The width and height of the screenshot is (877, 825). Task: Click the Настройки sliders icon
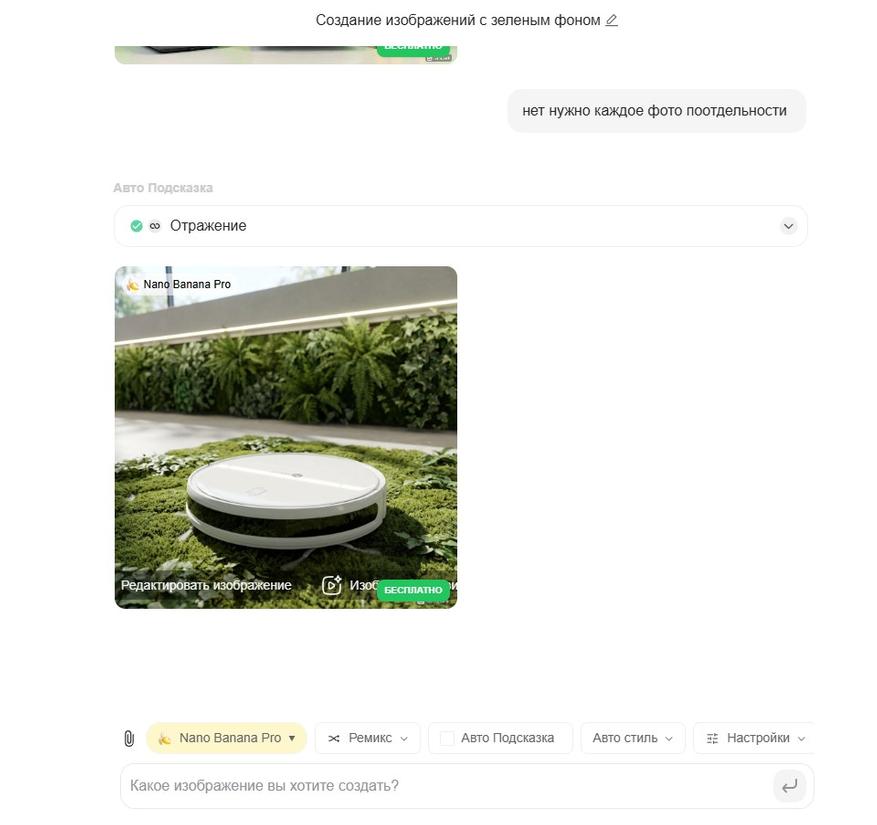(x=712, y=738)
